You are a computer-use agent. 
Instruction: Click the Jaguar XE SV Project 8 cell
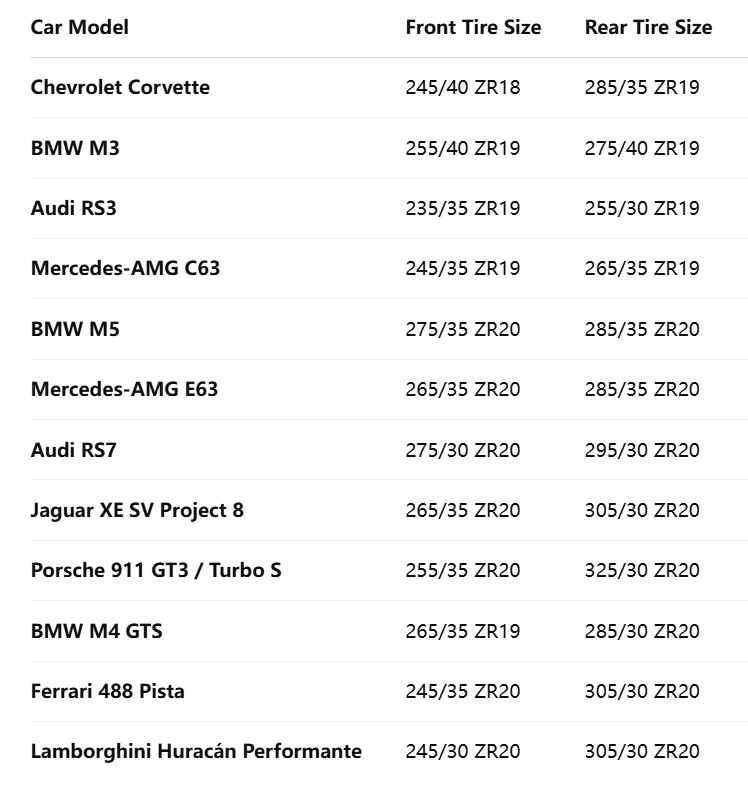click(x=137, y=510)
